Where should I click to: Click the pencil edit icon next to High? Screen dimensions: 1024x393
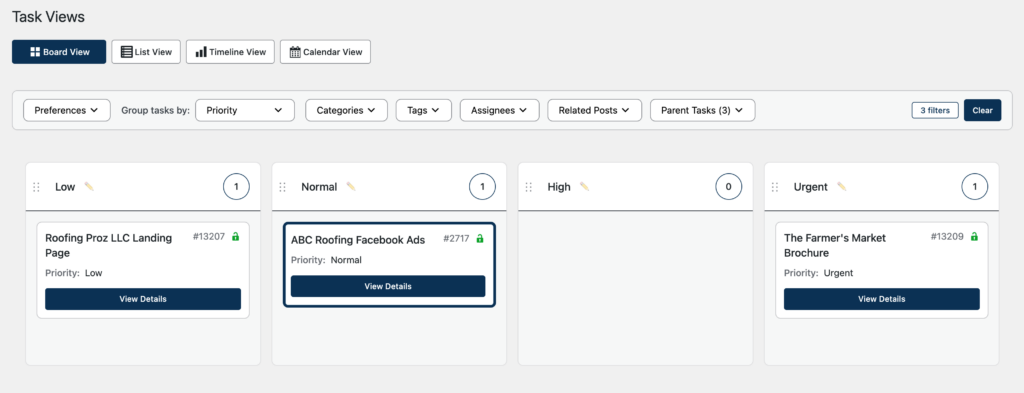coord(584,187)
